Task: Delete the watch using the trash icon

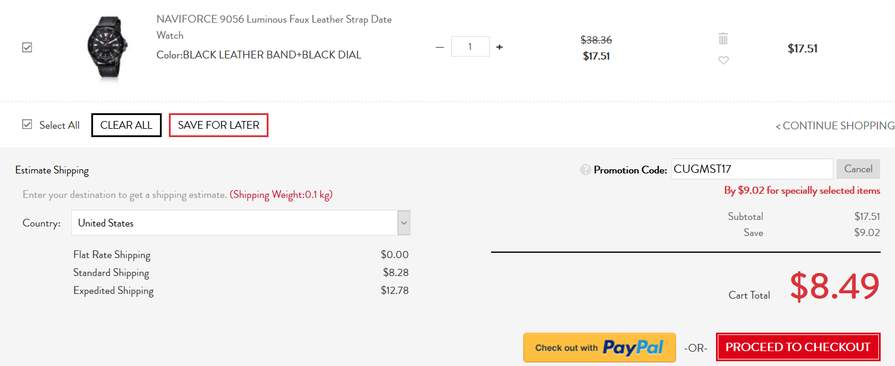Action: (723, 39)
